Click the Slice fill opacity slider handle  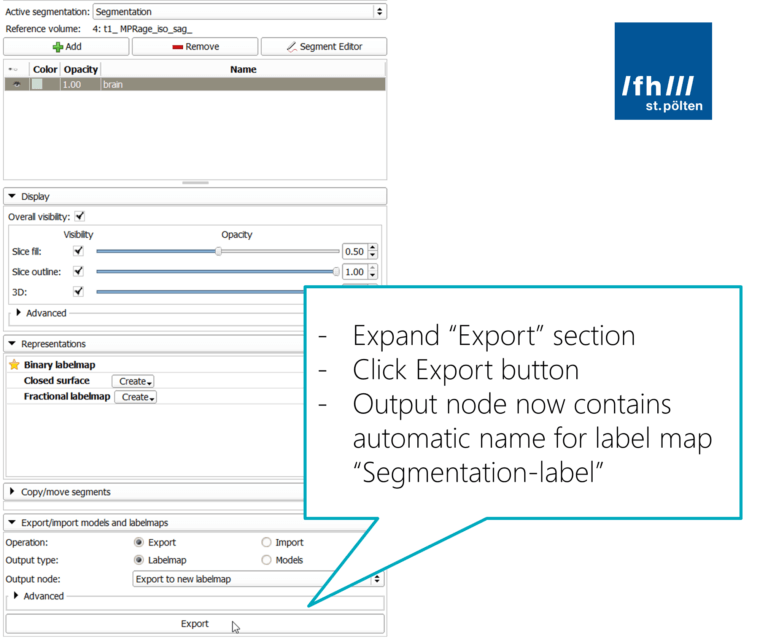(218, 252)
